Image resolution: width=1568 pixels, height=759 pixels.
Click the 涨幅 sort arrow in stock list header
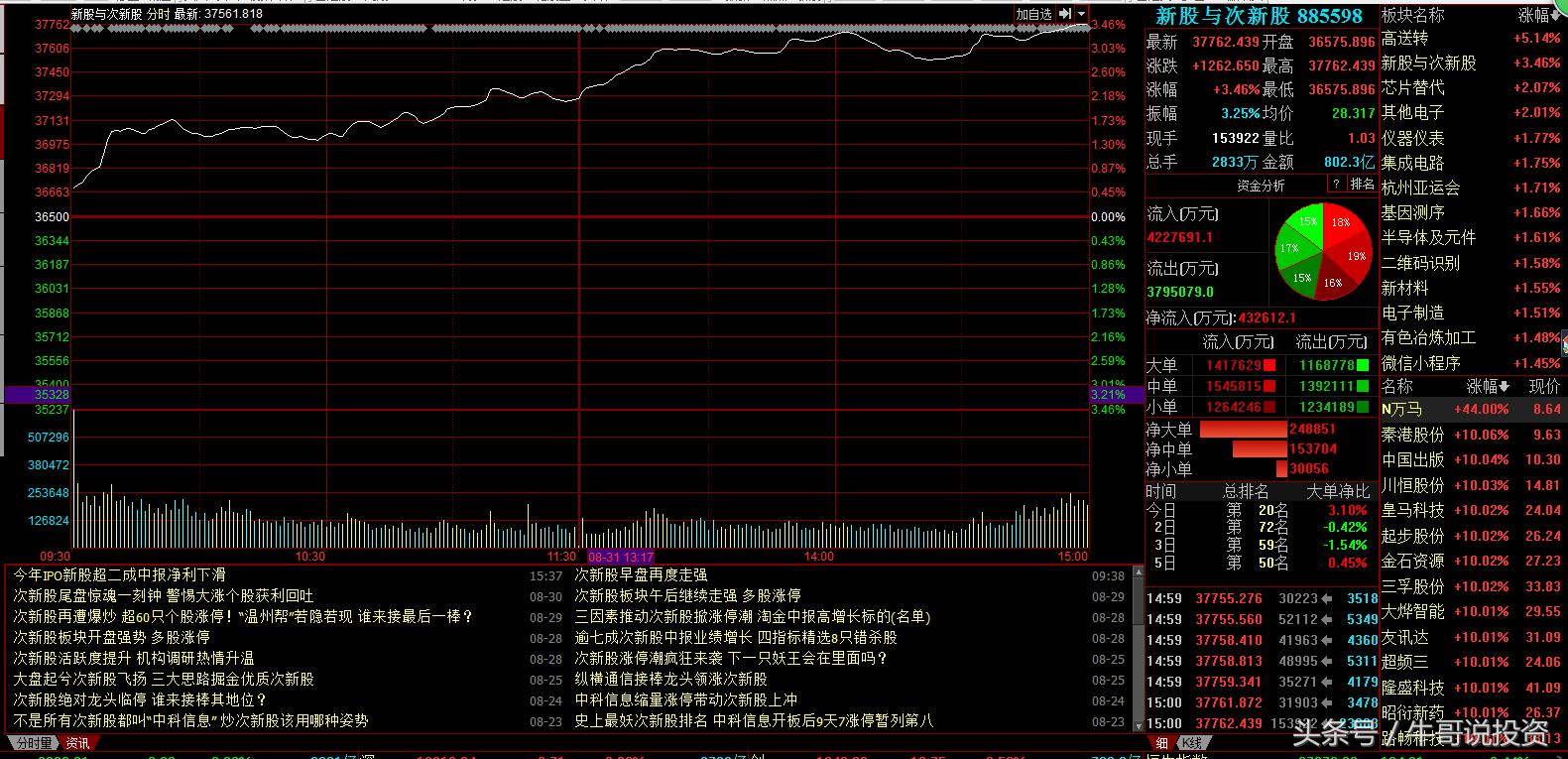pos(1504,386)
